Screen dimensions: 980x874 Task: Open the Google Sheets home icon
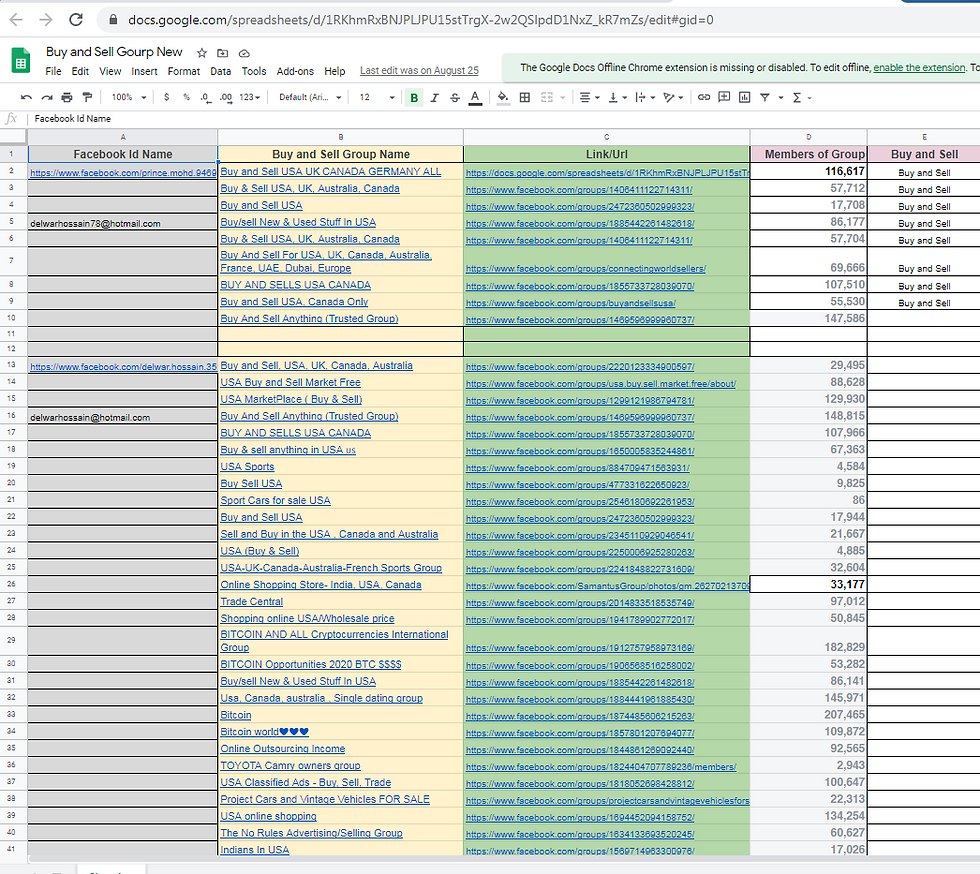click(21, 61)
